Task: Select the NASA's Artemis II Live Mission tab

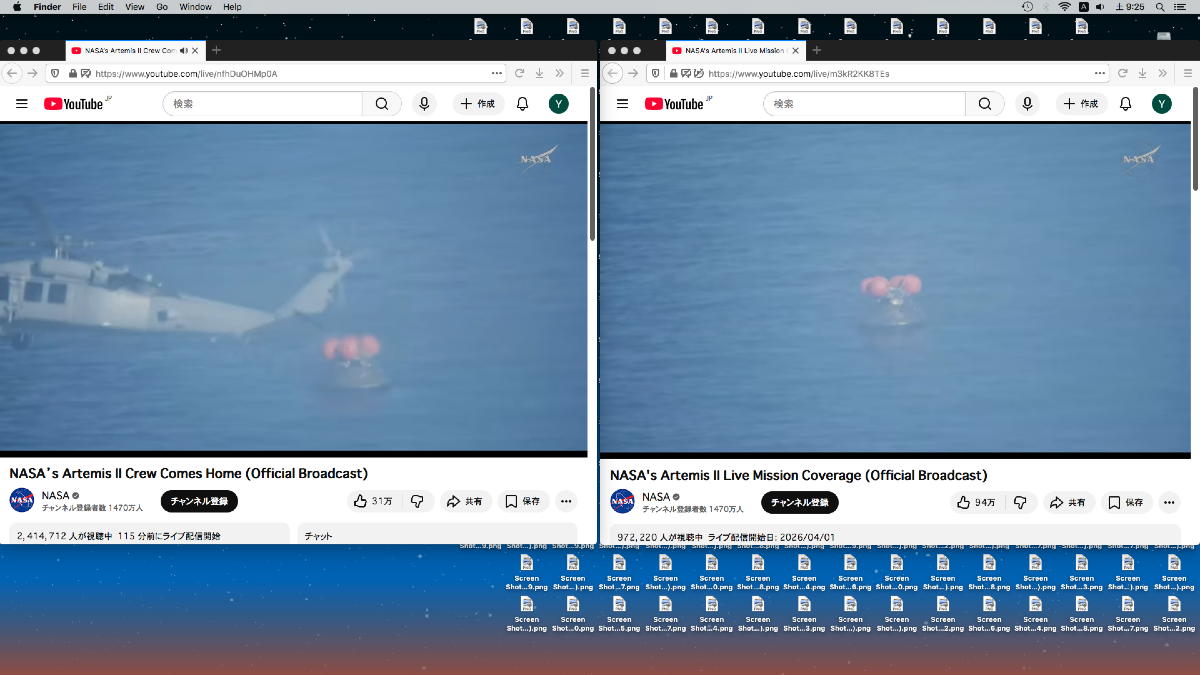Action: coord(734,50)
